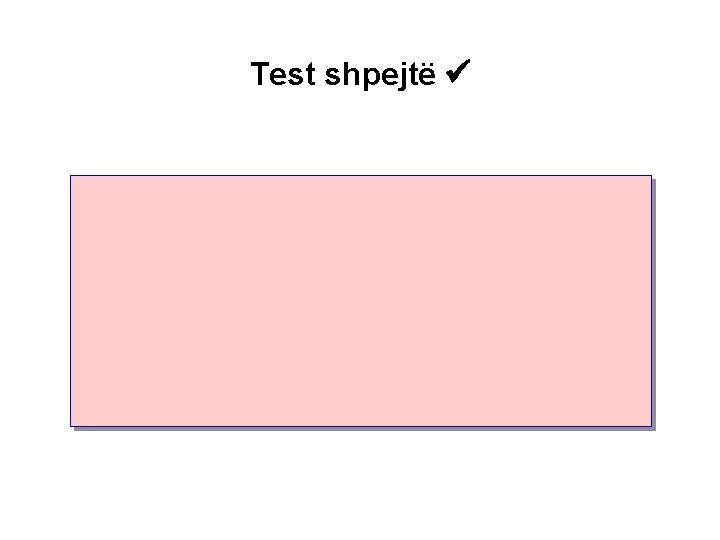Click the "ë" at the end of "shpejtë"
The height and width of the screenshot is (540, 720).
coord(428,75)
